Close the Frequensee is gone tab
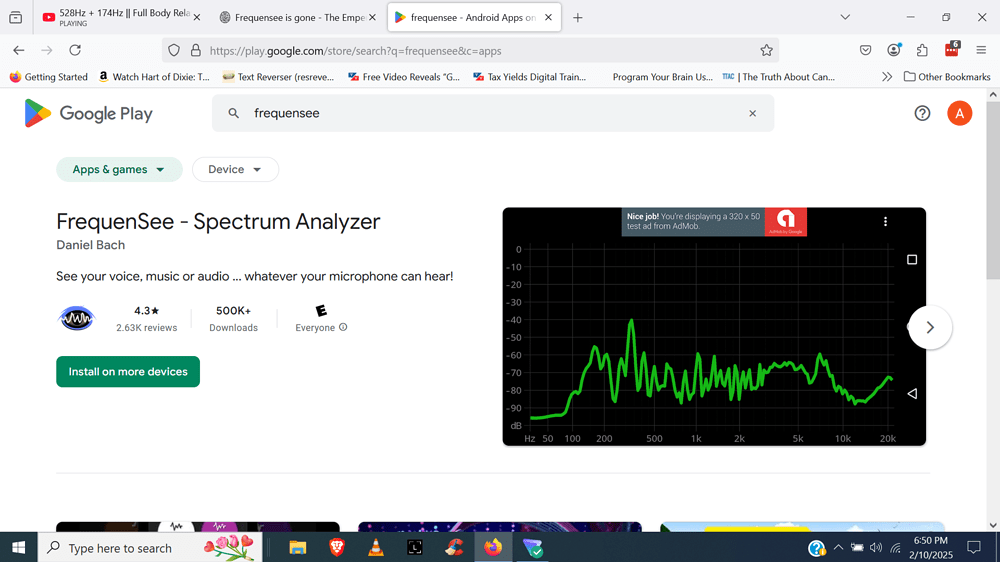Image resolution: width=1000 pixels, height=562 pixels. coord(372,17)
